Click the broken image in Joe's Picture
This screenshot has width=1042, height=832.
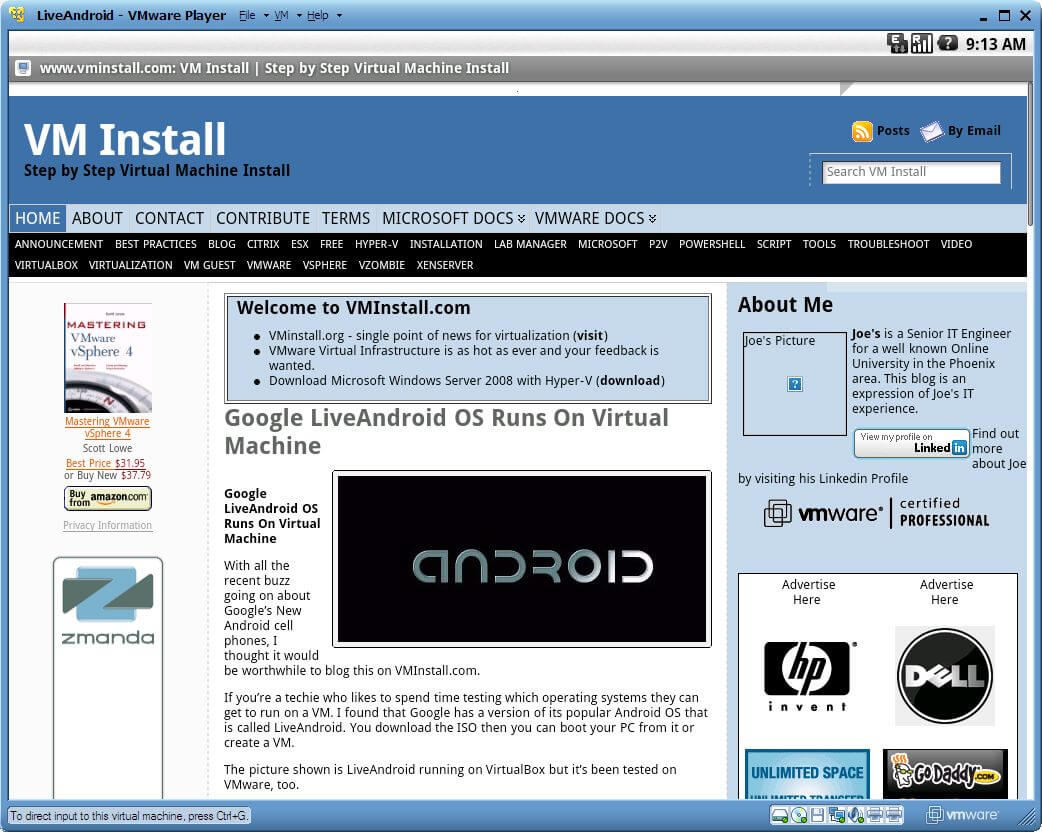click(x=795, y=383)
